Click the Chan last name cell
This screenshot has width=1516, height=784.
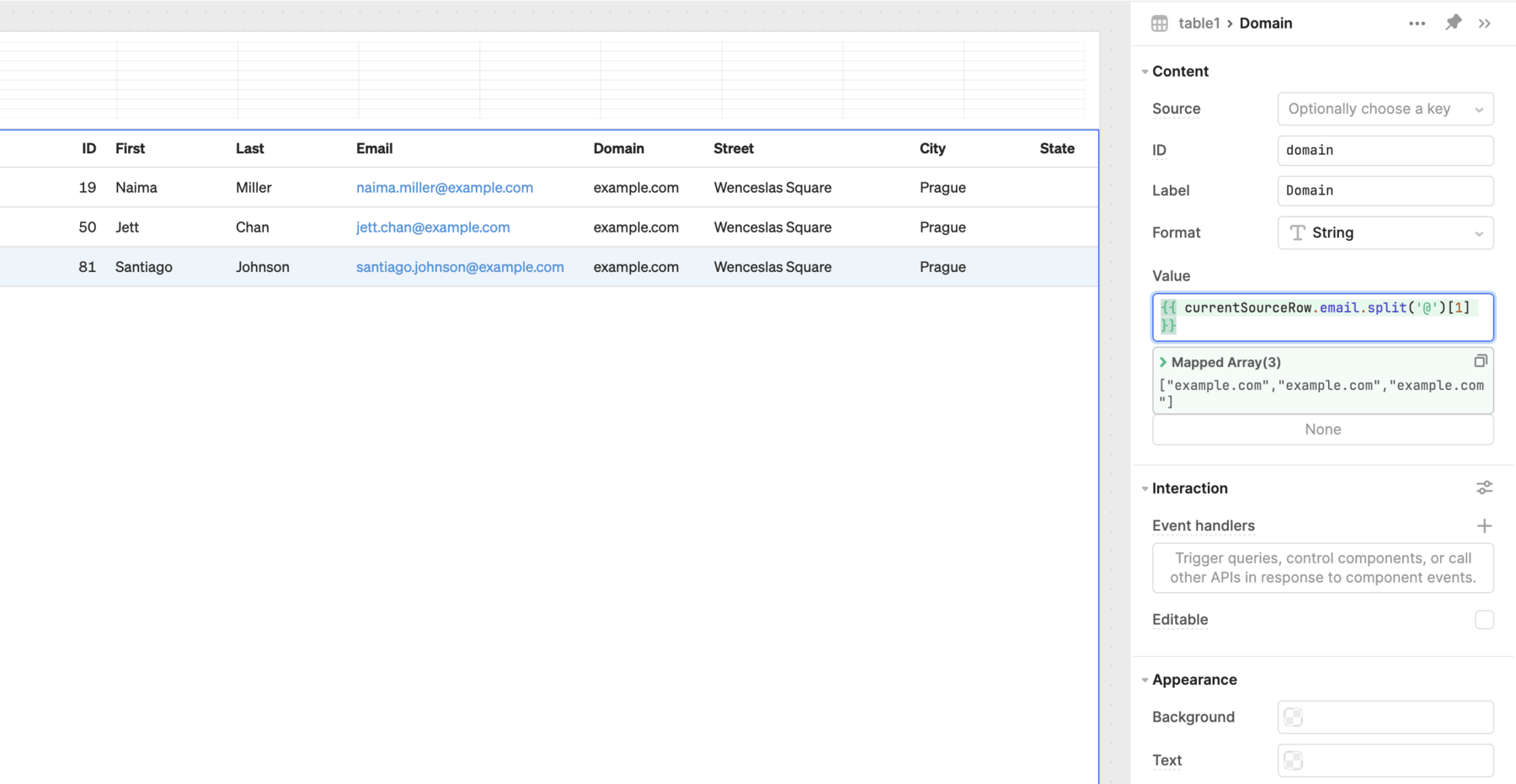pos(252,227)
